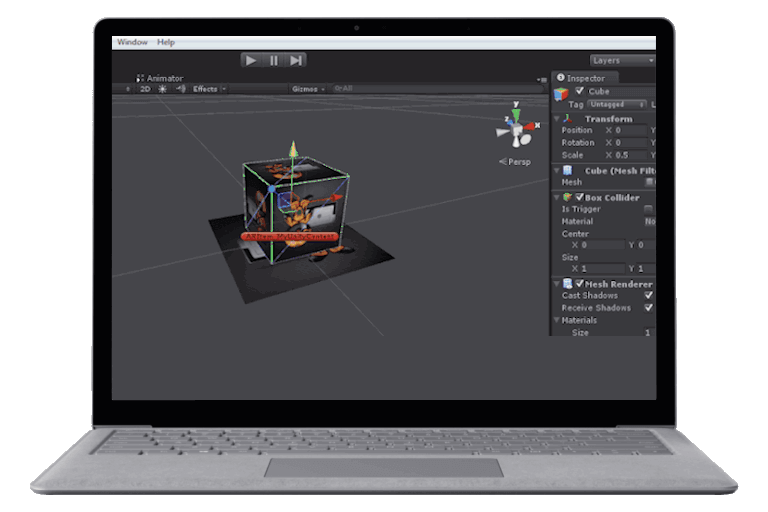768x512 pixels.
Task: Click the blue plane handle on the cube gizmo
Action: [284, 200]
